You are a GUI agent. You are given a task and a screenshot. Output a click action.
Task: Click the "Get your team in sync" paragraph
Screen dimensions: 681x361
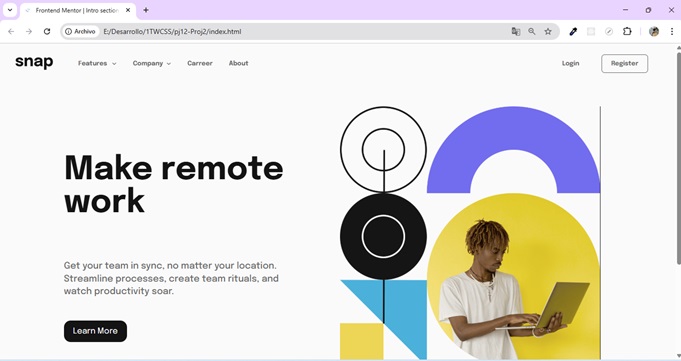171,278
